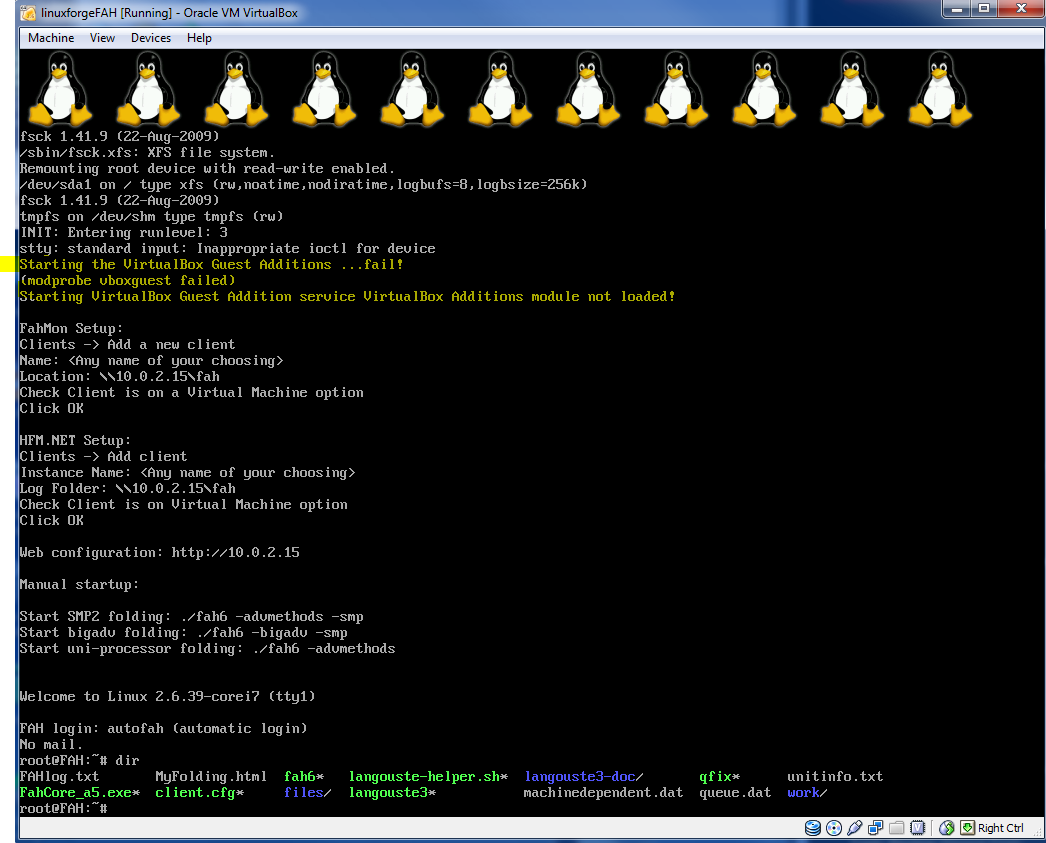Click the FahCore_a5.exe* entry

(79, 792)
